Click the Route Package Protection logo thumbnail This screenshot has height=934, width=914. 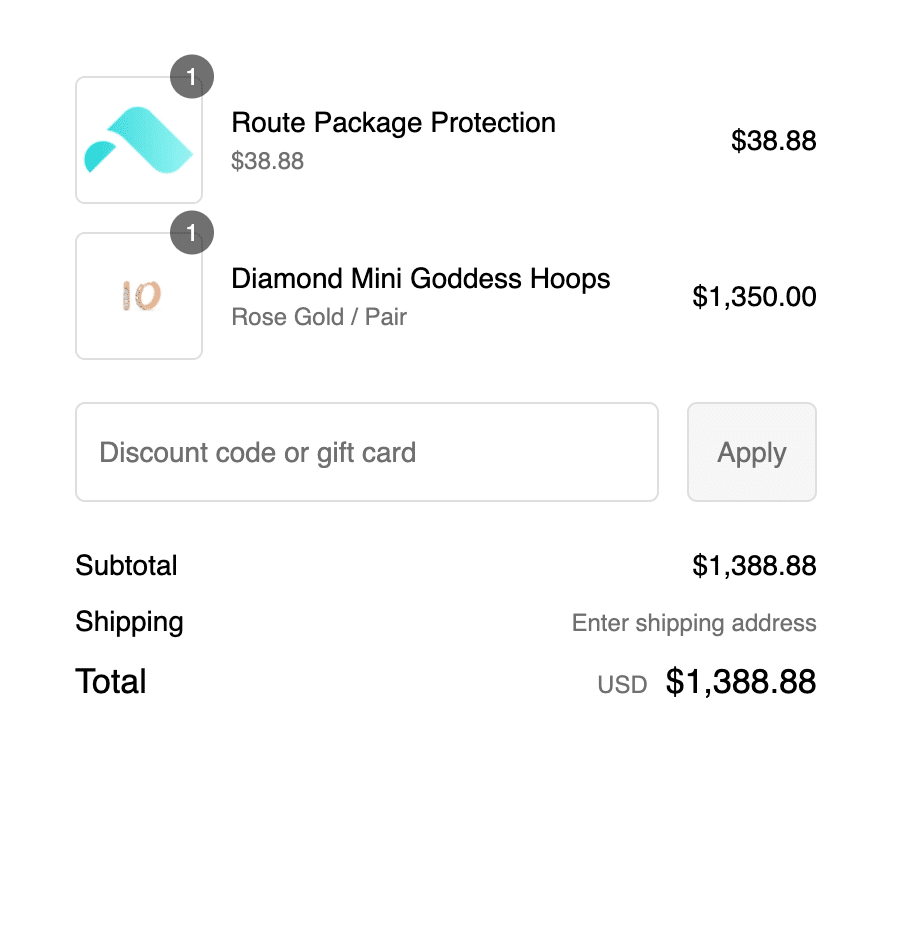[139, 140]
